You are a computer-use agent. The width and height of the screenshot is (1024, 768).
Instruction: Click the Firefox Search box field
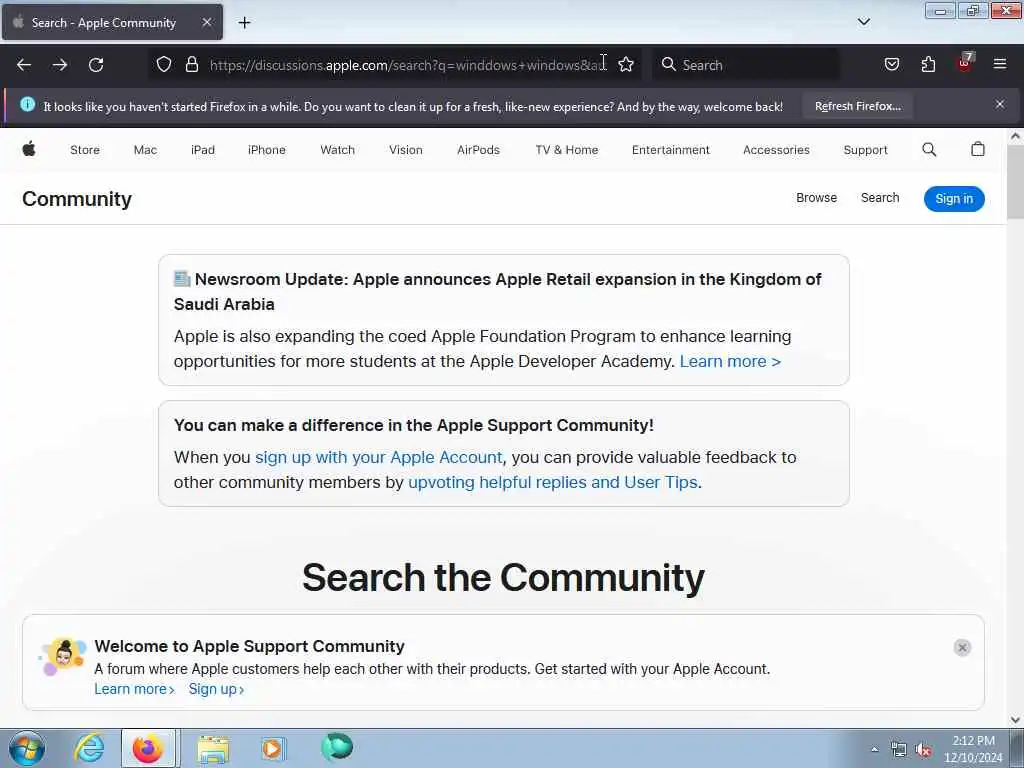tap(746, 65)
